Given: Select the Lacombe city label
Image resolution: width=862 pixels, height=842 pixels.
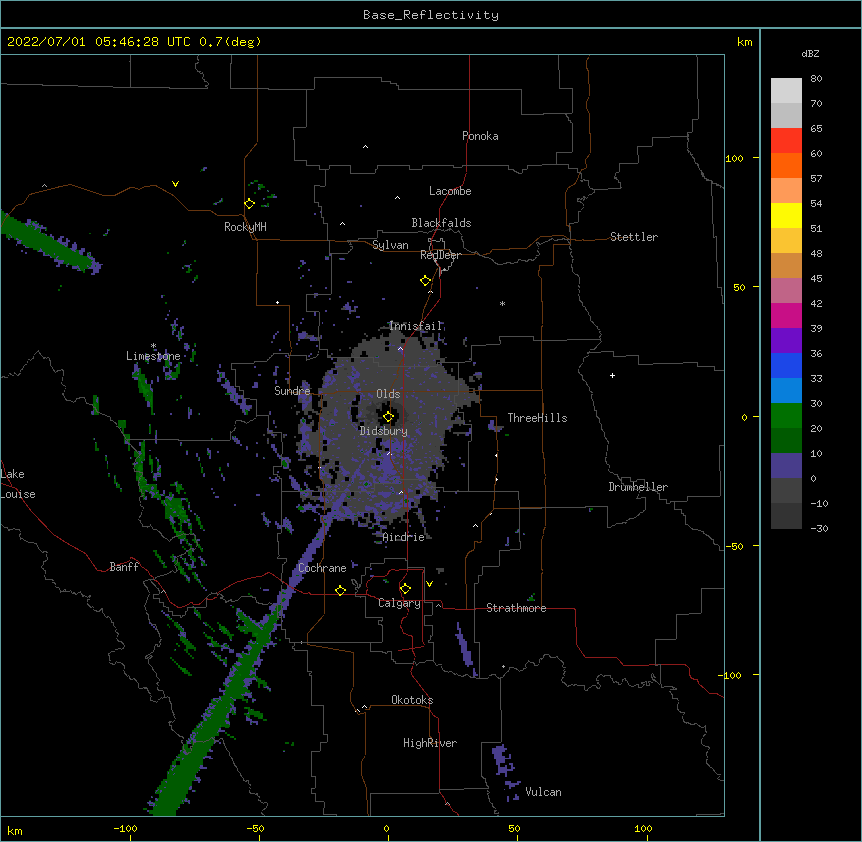Looking at the screenshot, I should (450, 191).
